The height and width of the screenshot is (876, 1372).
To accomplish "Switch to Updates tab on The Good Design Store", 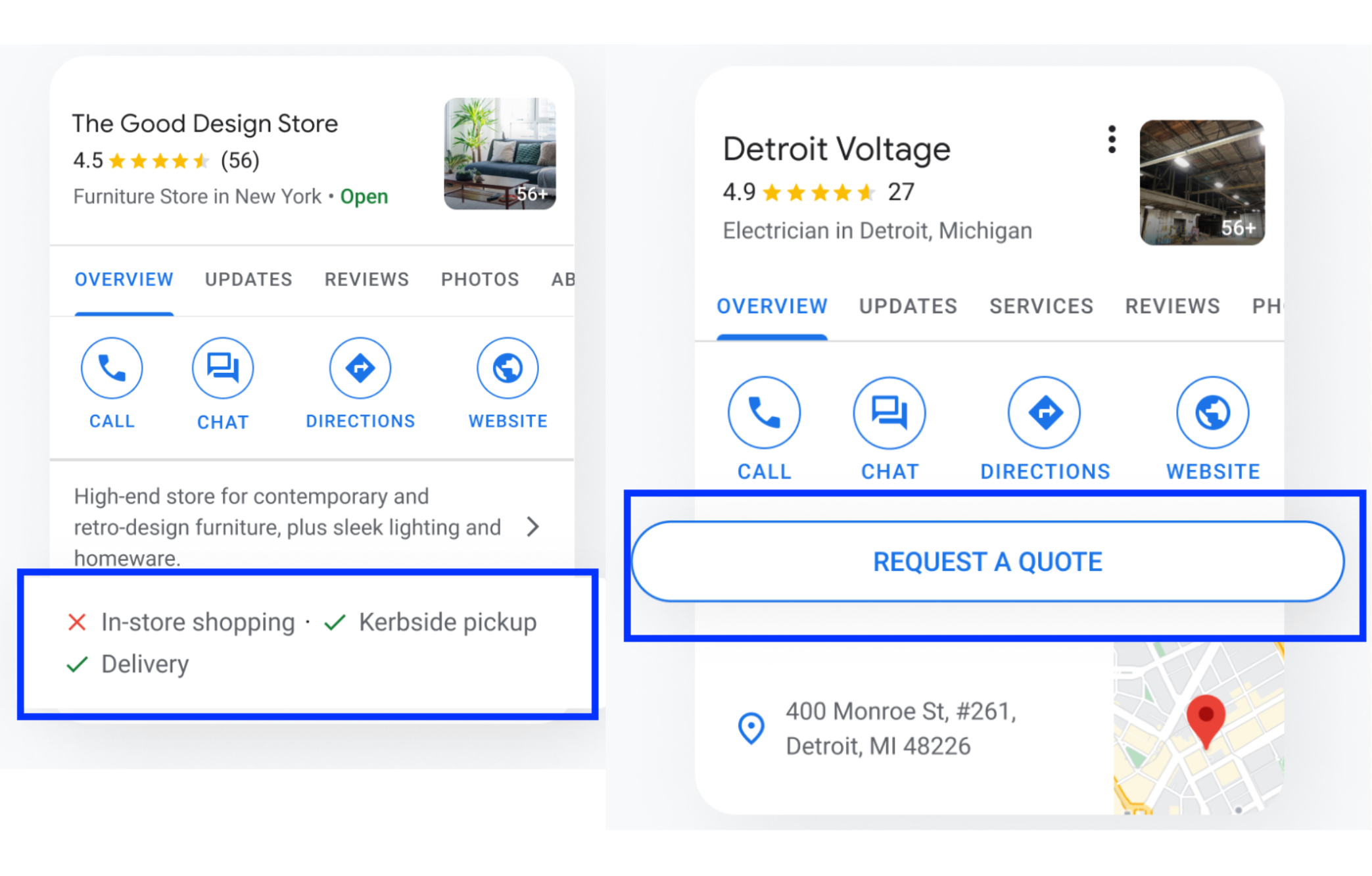I will click(248, 280).
